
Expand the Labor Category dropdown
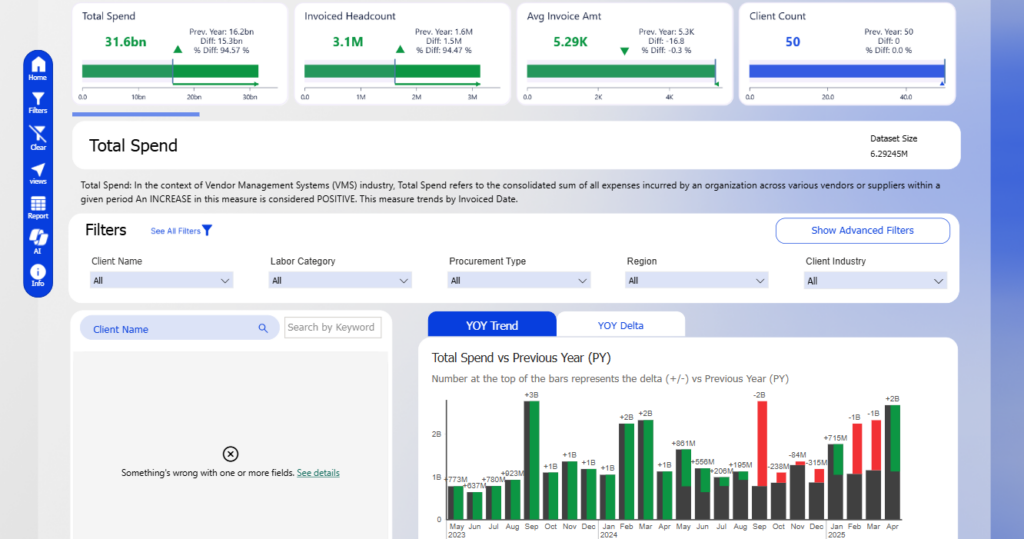tap(340, 281)
